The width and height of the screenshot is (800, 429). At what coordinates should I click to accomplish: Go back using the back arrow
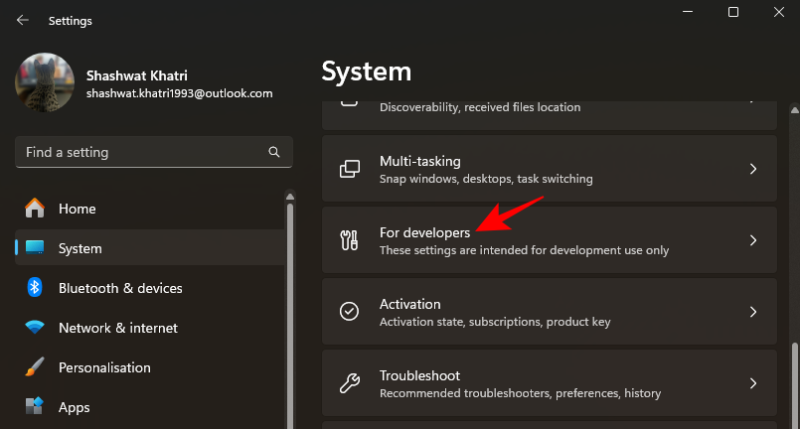(x=22, y=20)
